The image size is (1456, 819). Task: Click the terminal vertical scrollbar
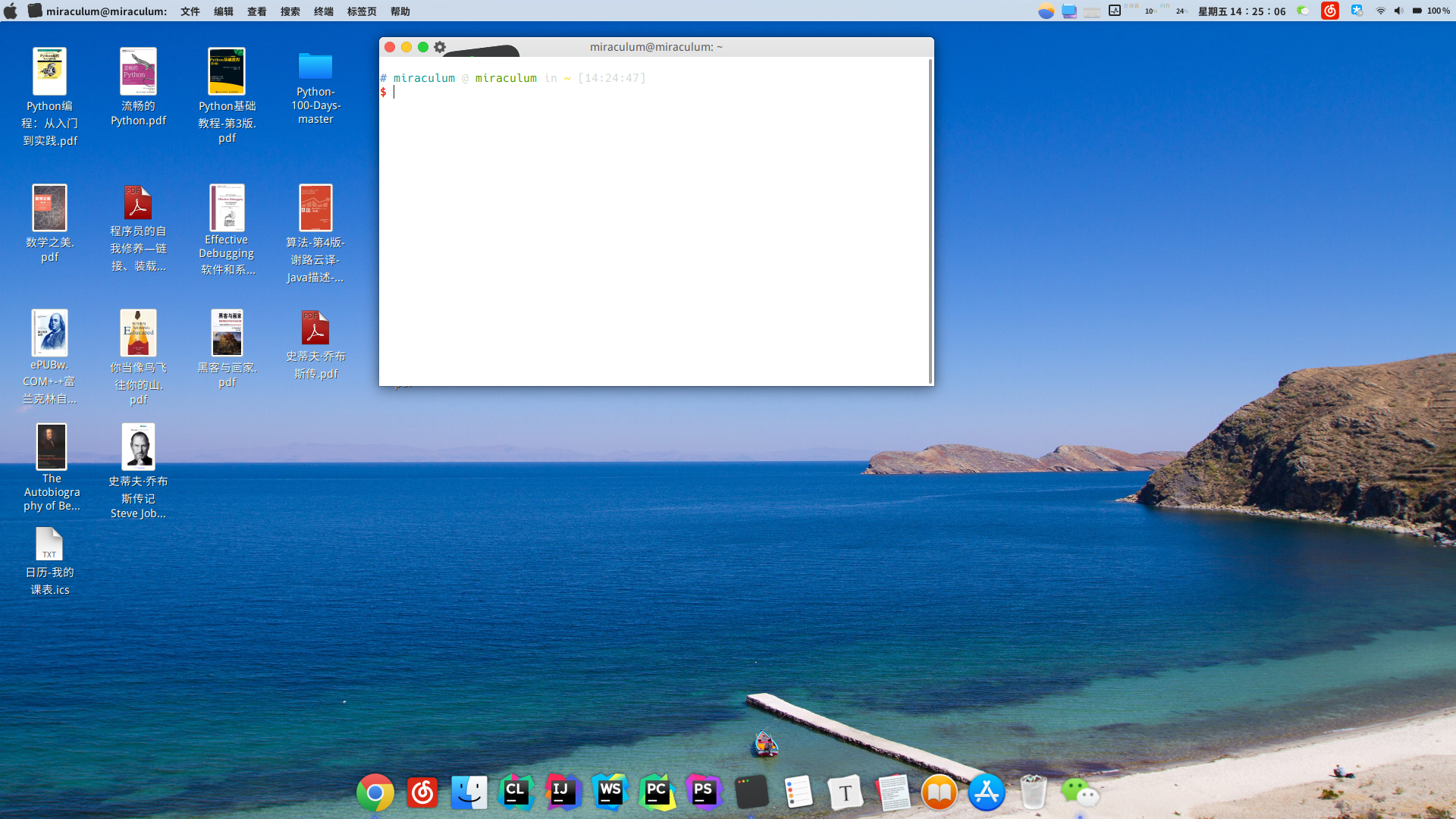coord(930,220)
